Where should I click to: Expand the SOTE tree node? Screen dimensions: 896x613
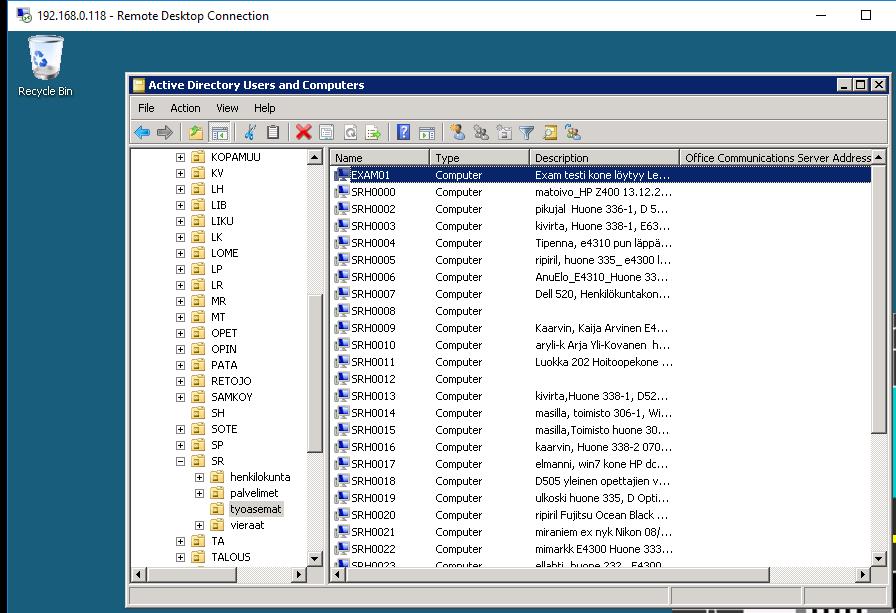(x=181, y=429)
